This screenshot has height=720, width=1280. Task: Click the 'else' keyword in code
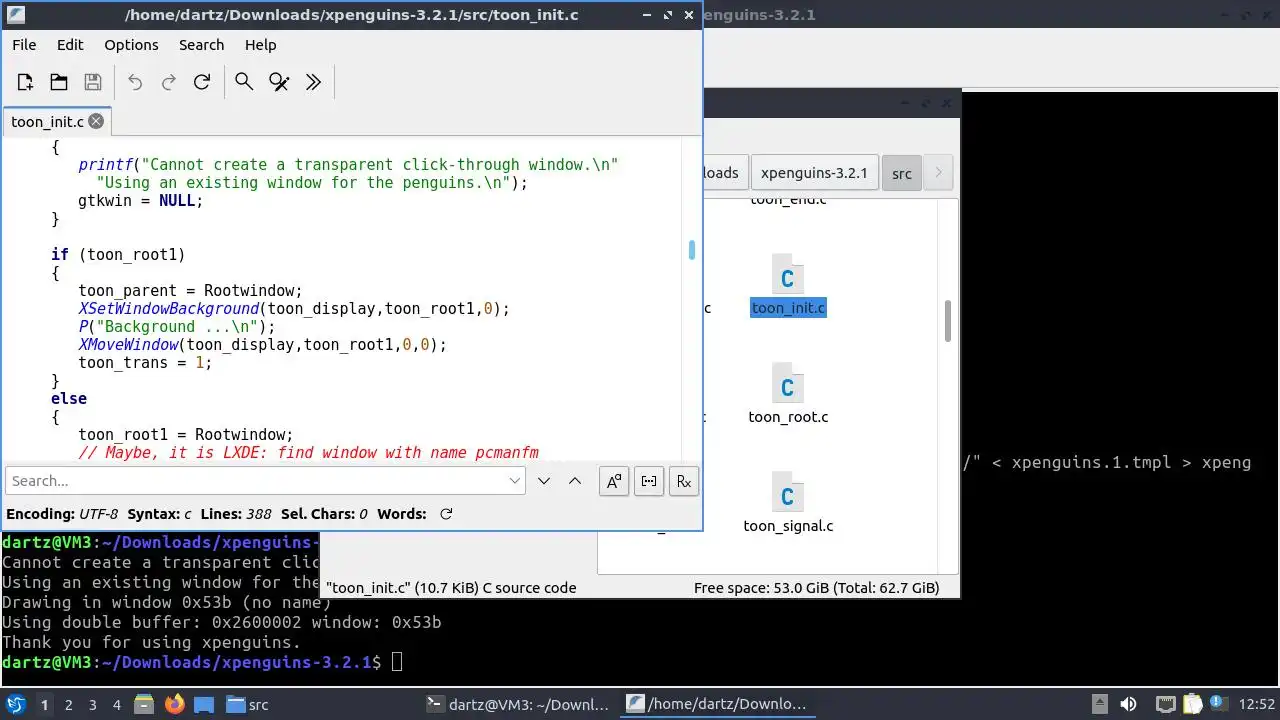[x=69, y=398]
